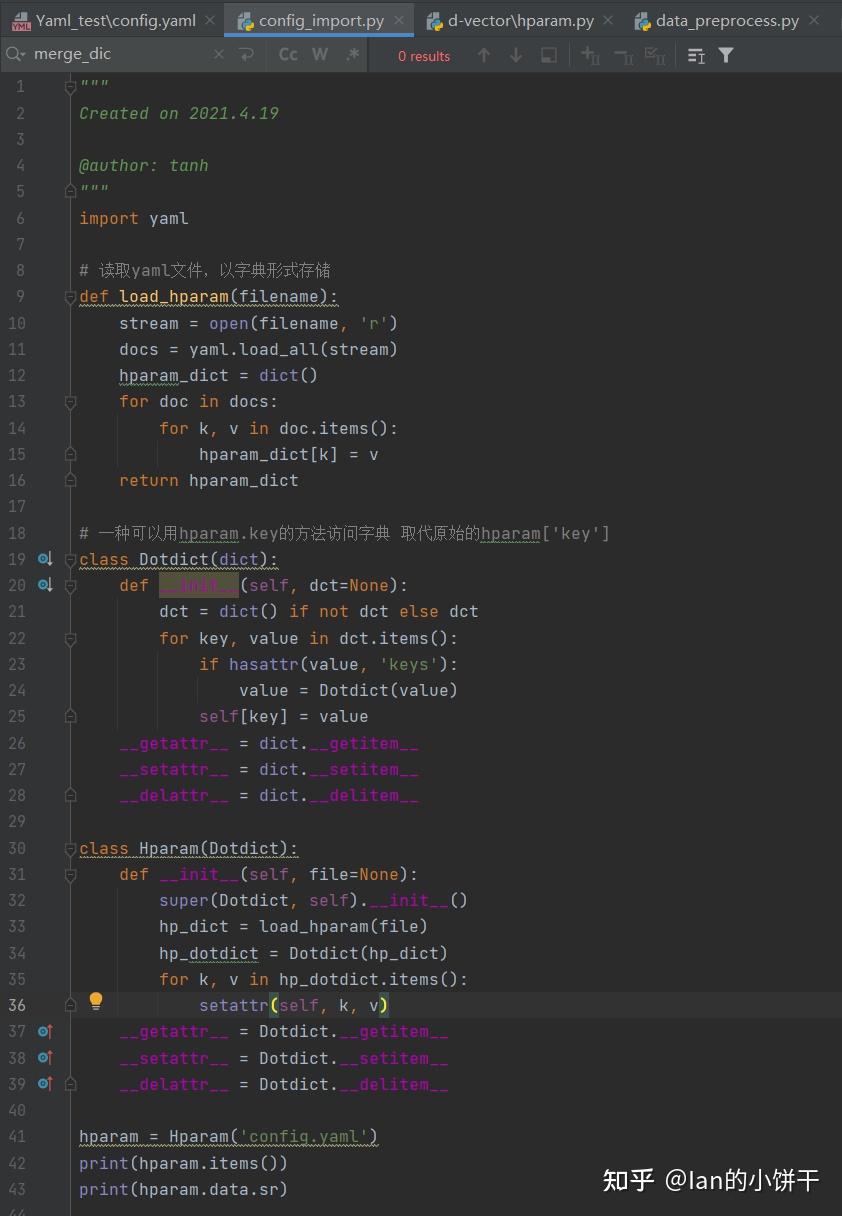Toggle match case (Cc) in the search bar

[x=288, y=55]
